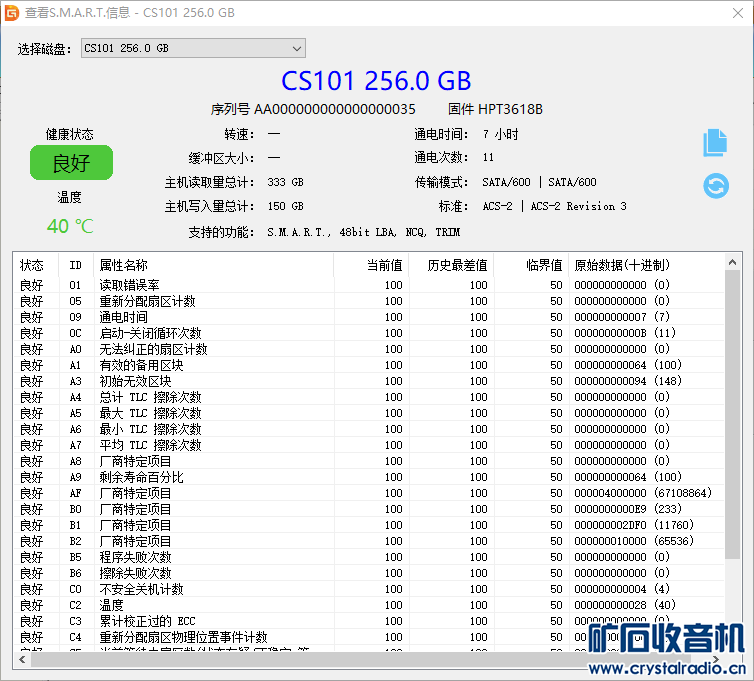
Task: Click the table scrollbar up arrow
Action: pyautogui.click(x=732, y=262)
